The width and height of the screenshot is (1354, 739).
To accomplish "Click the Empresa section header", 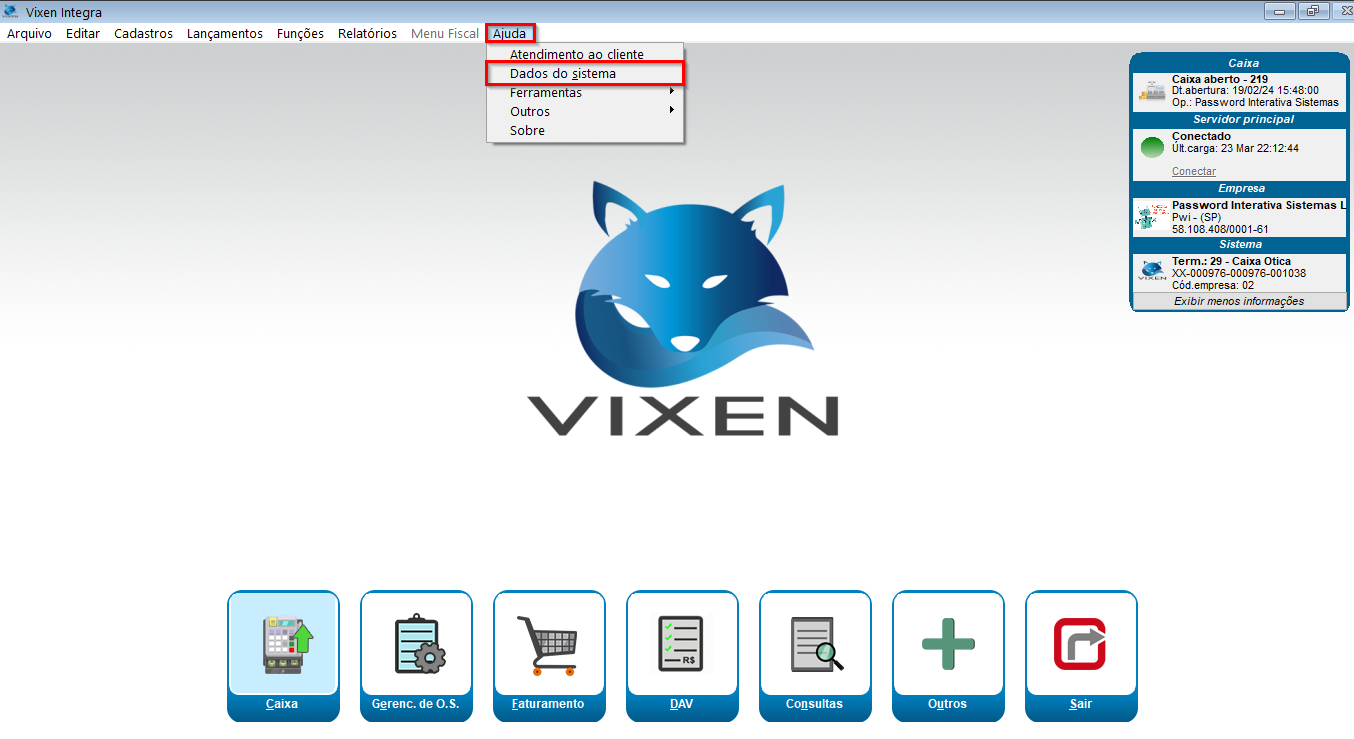I will [1239, 188].
